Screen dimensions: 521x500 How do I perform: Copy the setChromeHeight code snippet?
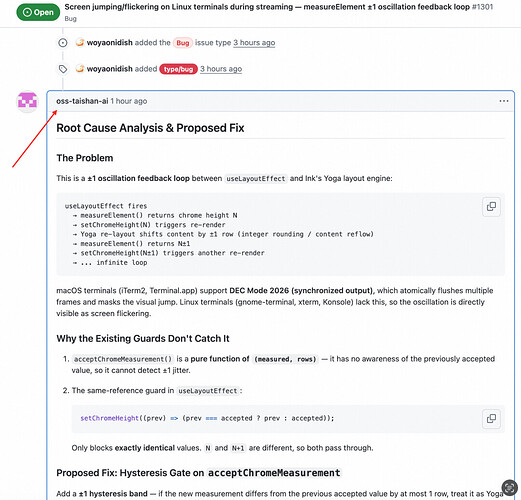[x=491, y=419]
